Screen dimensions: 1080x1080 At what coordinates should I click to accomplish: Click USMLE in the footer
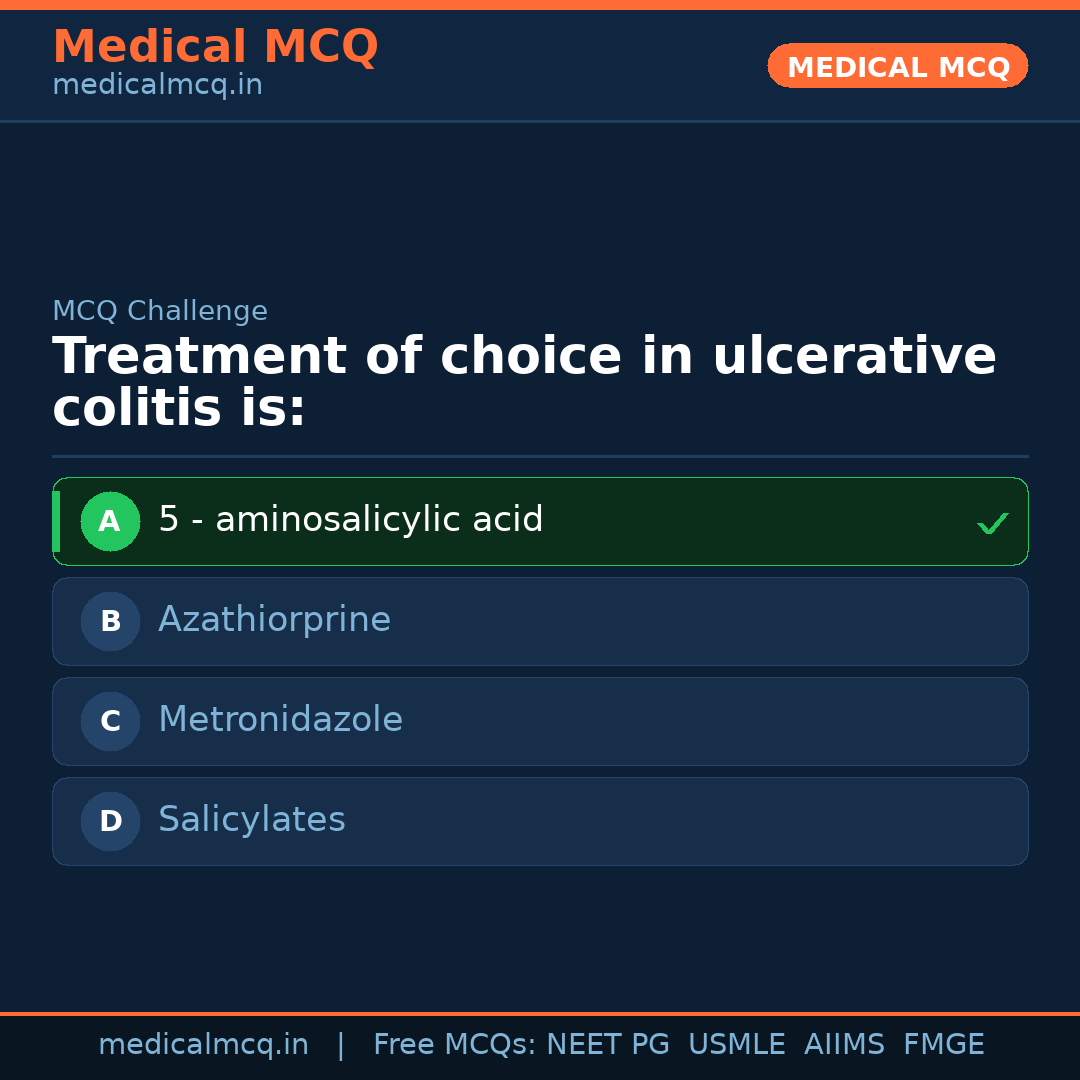click(x=737, y=1043)
